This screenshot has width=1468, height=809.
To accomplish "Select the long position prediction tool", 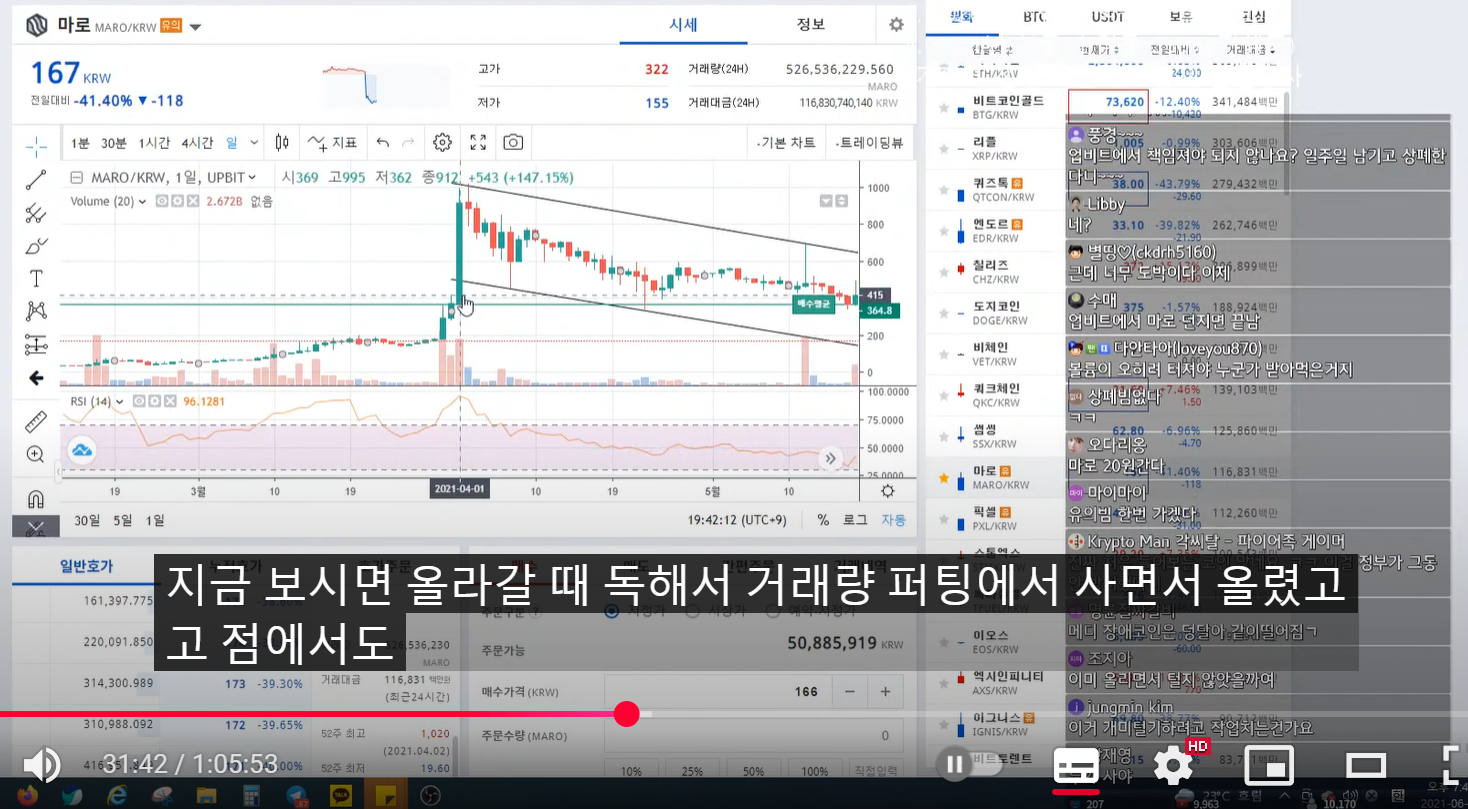I will point(36,345).
